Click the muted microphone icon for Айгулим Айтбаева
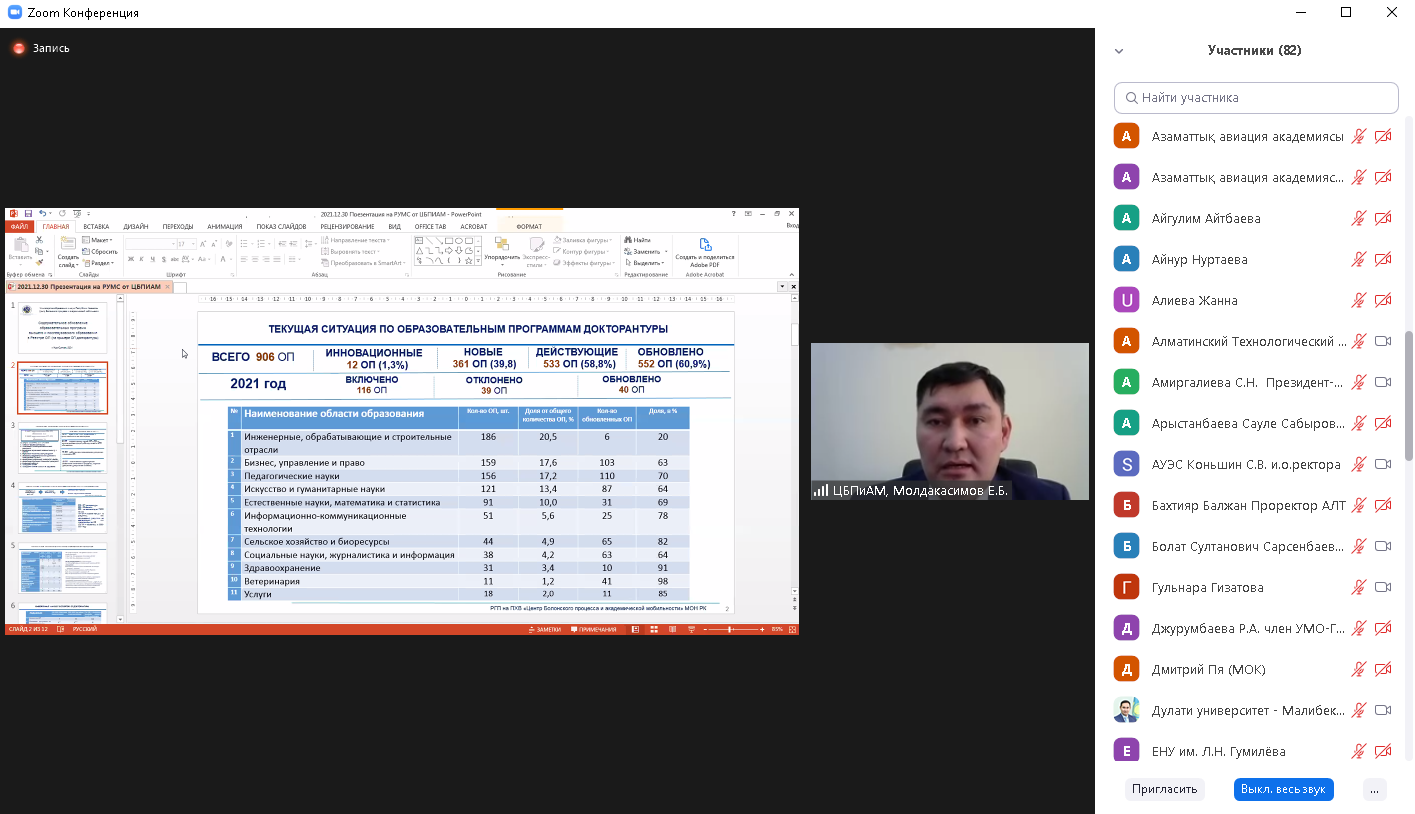This screenshot has height=814, width=1415. [x=1358, y=218]
